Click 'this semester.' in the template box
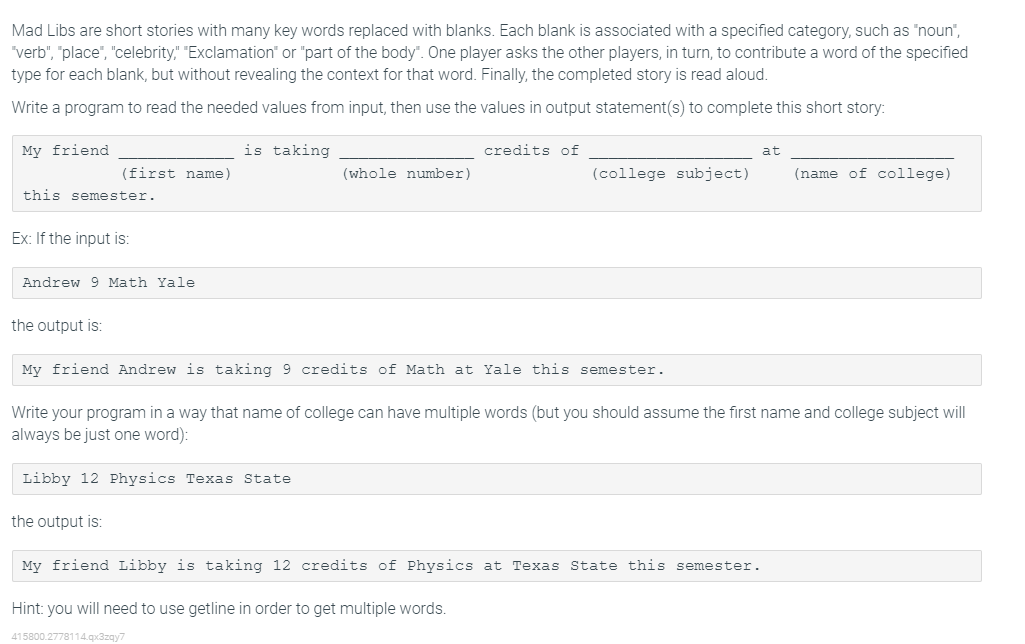 pos(89,196)
